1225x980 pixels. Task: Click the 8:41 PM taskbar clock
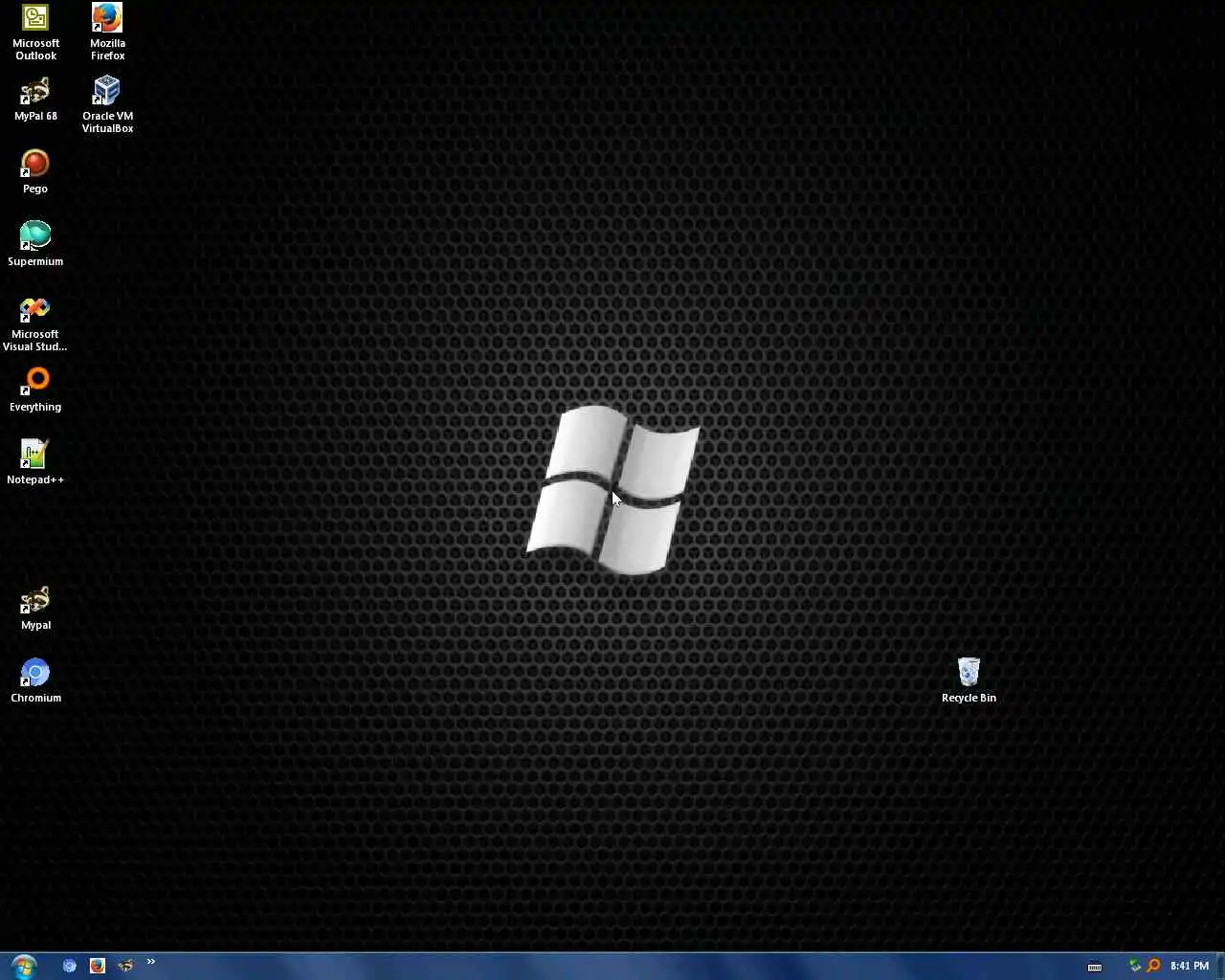1190,966
